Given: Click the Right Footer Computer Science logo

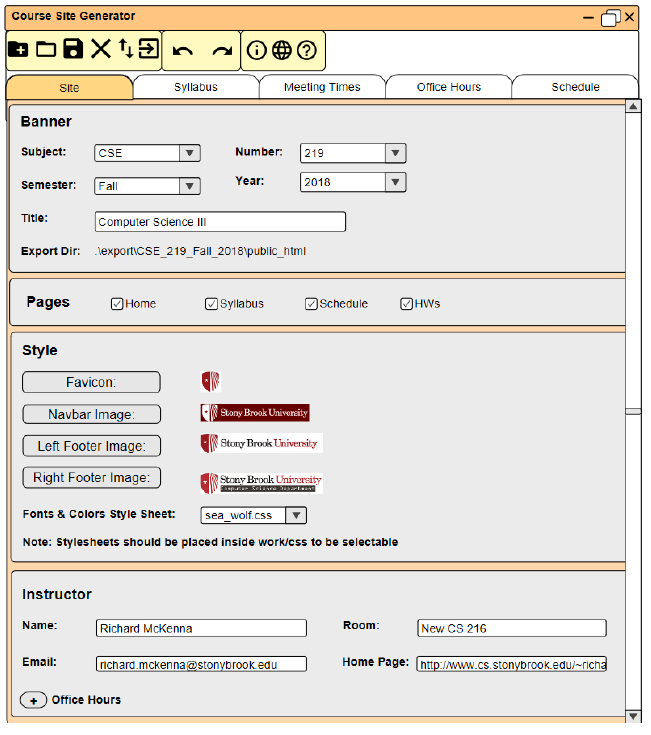Looking at the screenshot, I should [262, 483].
